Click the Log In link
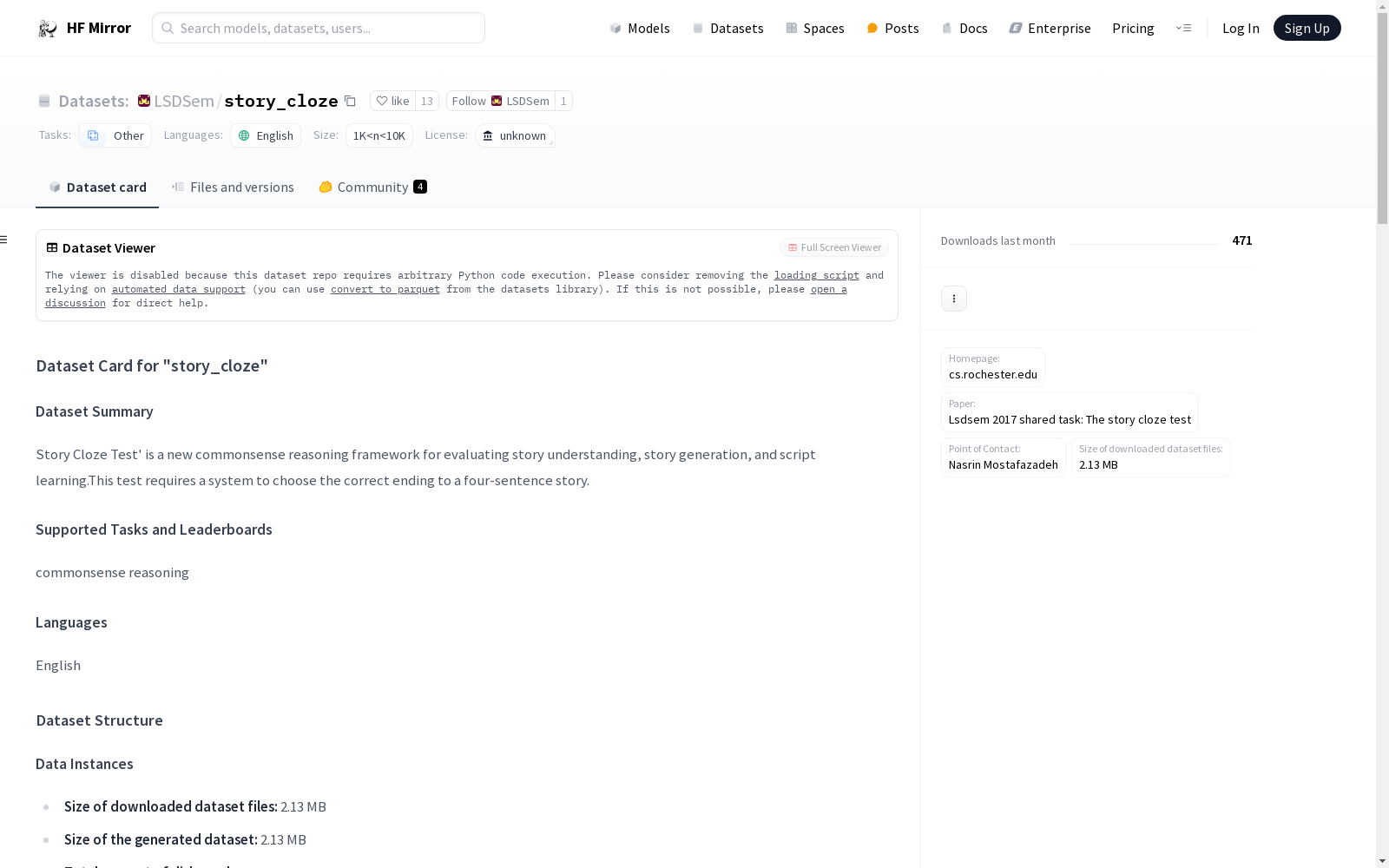Viewport: 1389px width, 868px height. (x=1241, y=28)
